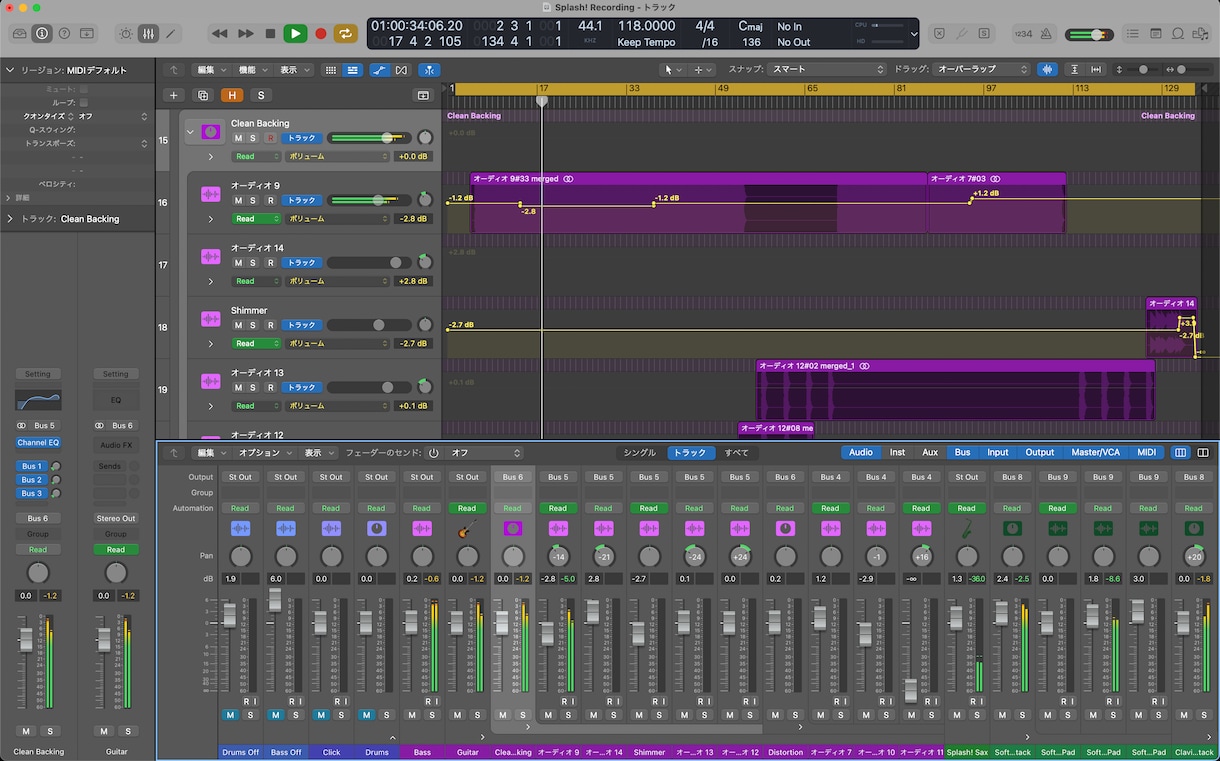The image size is (1220, 761).
Task: Select the saxophone icon on Splash! Sax strip
Action: click(x=967, y=528)
